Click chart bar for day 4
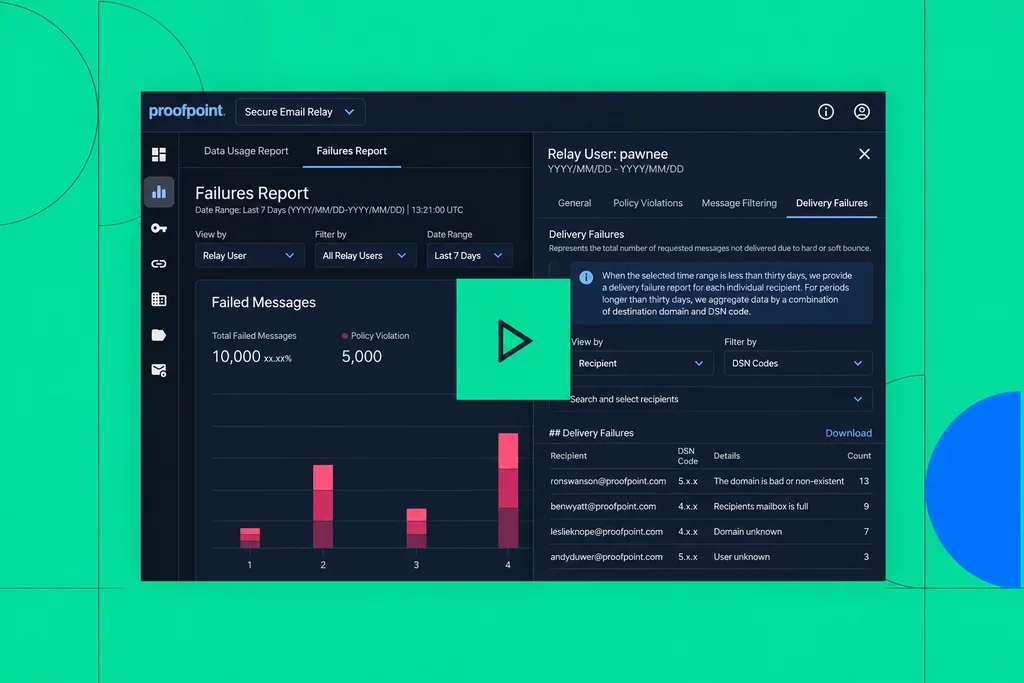The height and width of the screenshot is (683, 1024). point(508,490)
